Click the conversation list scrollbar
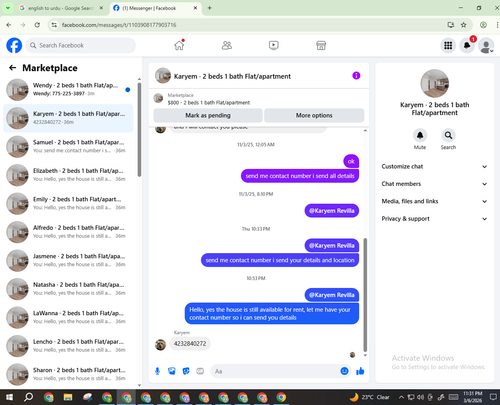This screenshot has height=405, width=500. click(x=139, y=129)
